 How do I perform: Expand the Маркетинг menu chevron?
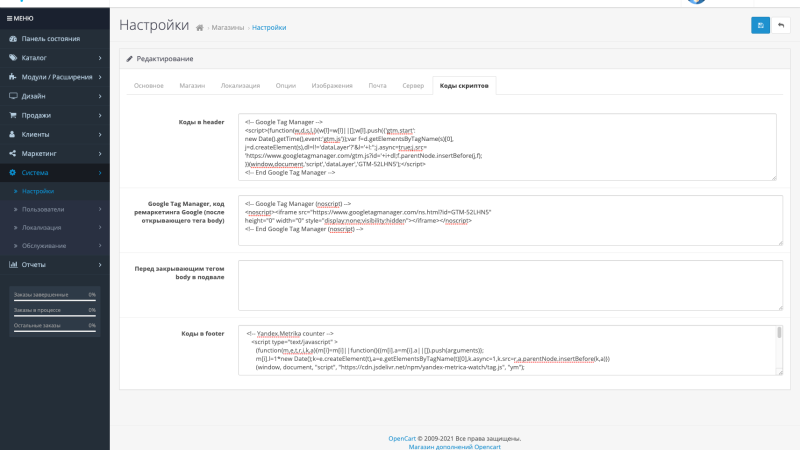100,154
